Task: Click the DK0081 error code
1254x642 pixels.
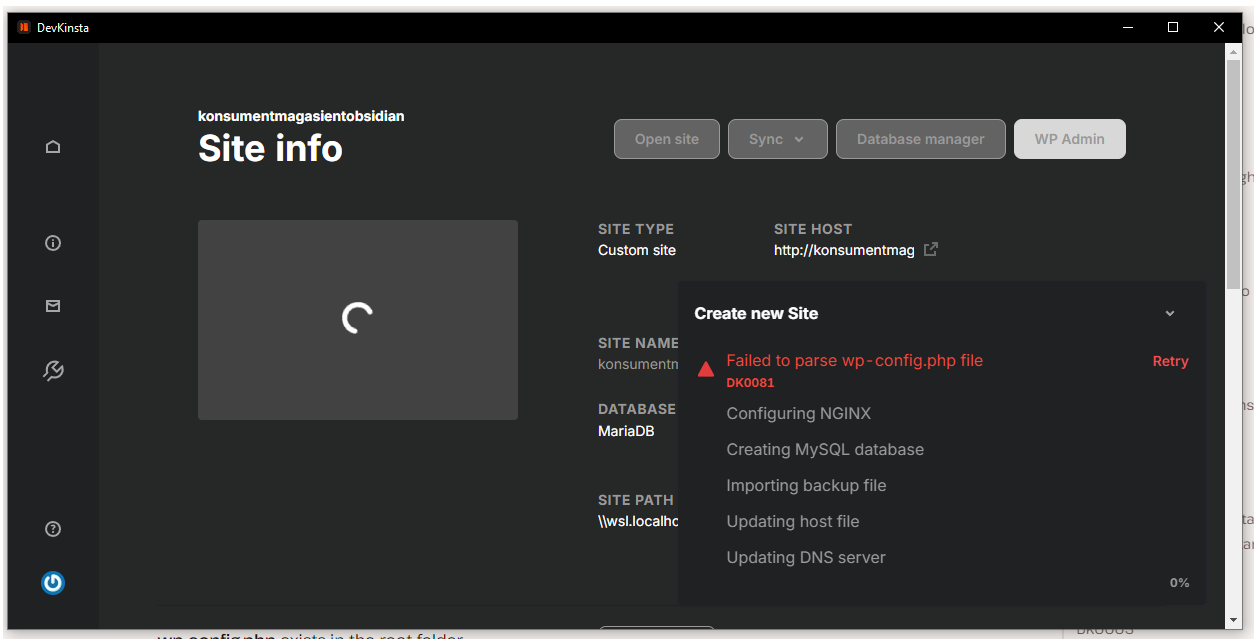Action: [750, 382]
